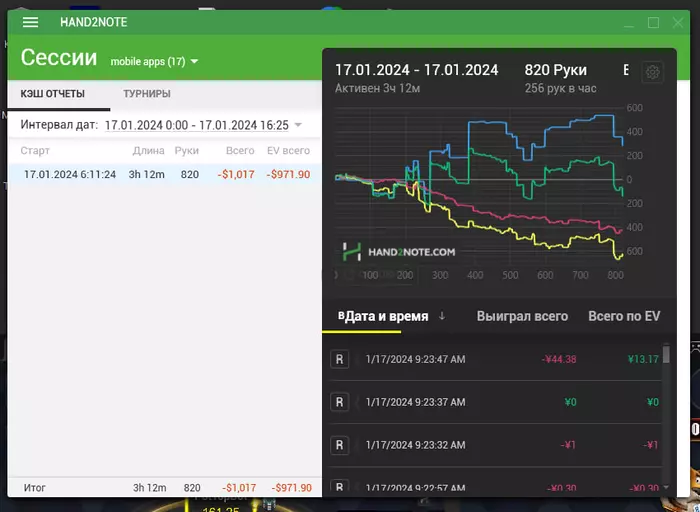Viewport: 700px width, 512px height.
Task: Click the -¥44.38 result value
Action: 558,359
